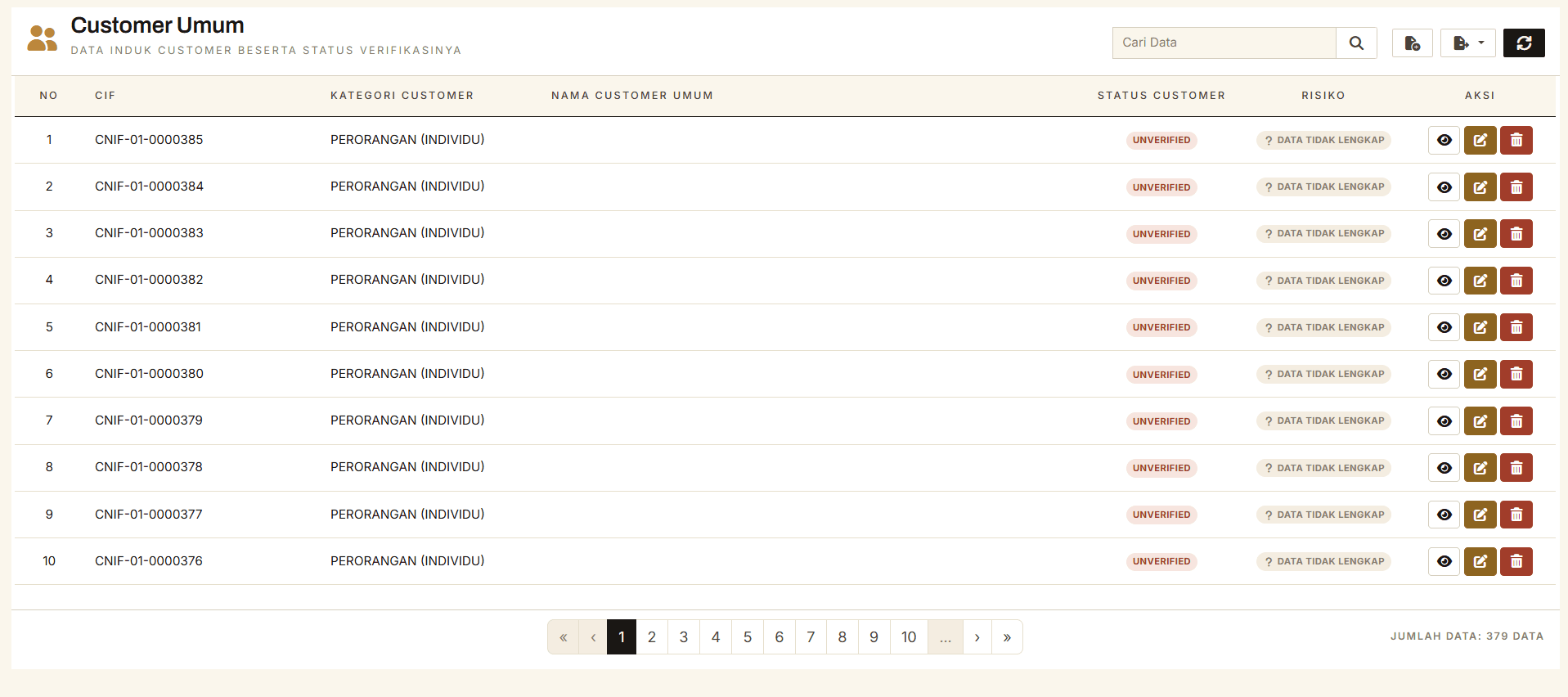Go to page 3
1568x697 pixels.
tap(684, 637)
